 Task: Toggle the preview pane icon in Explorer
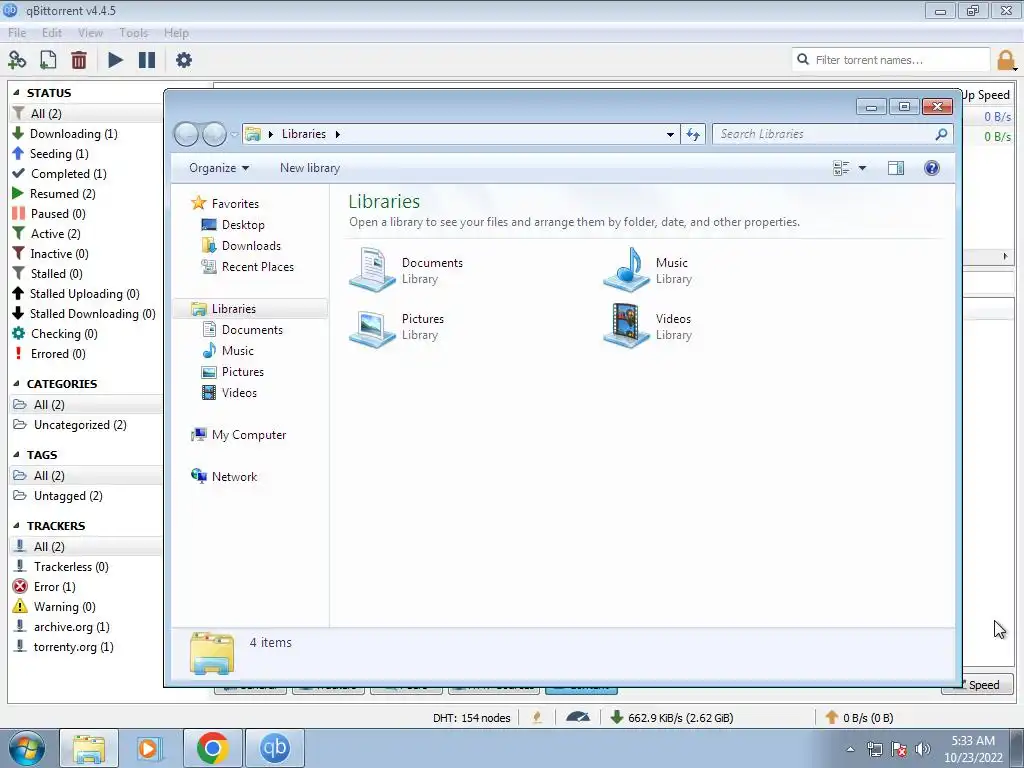point(896,168)
